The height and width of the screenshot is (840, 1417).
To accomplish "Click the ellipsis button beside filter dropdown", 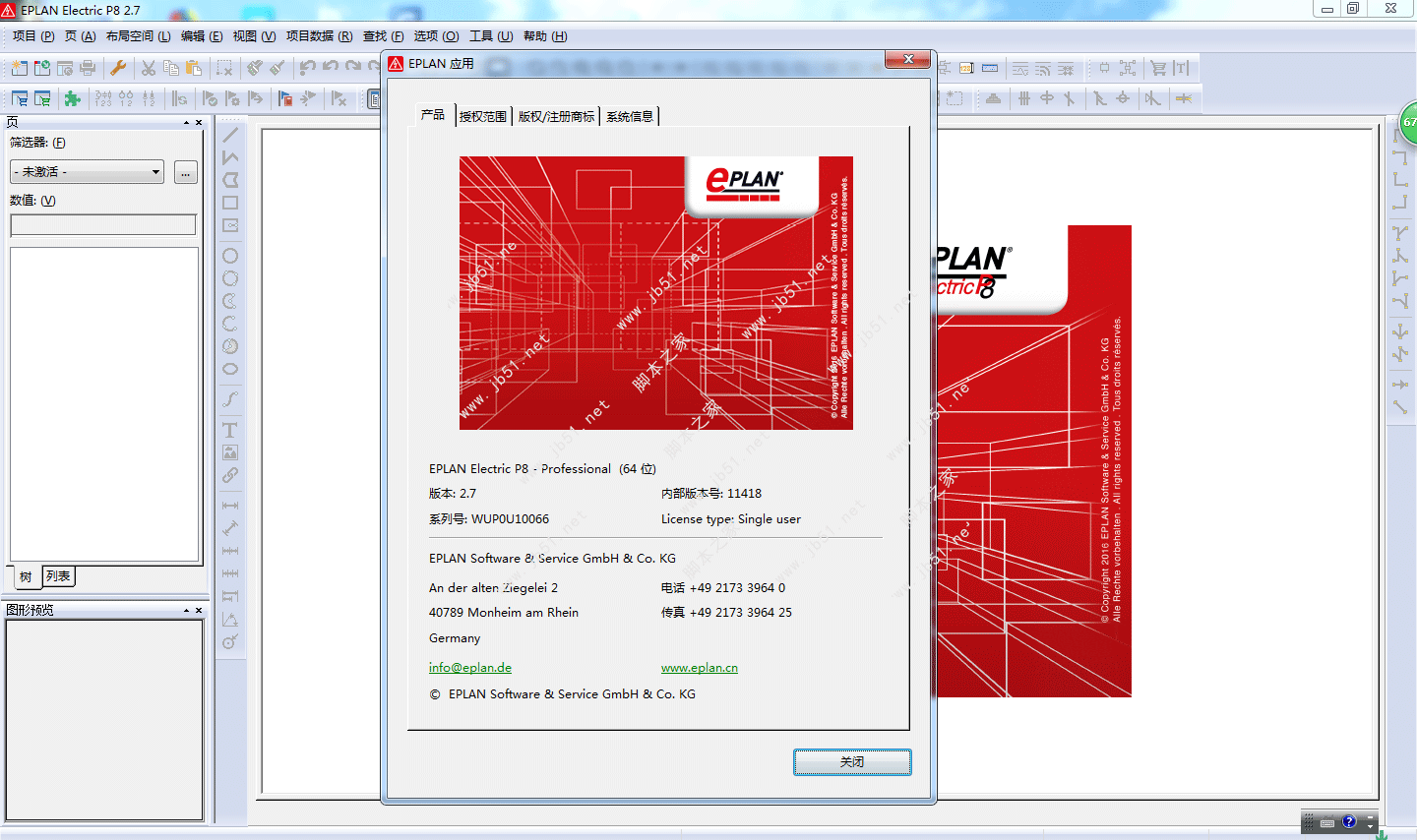I will pyautogui.click(x=185, y=173).
